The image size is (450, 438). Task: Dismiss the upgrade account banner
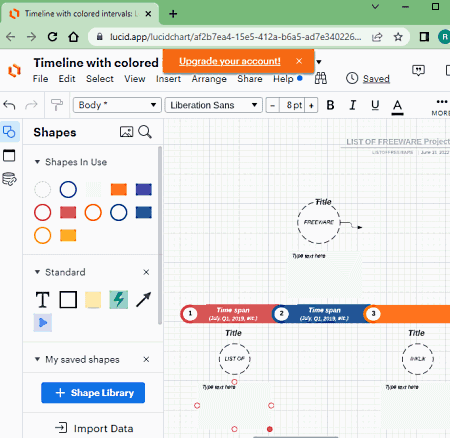299,61
